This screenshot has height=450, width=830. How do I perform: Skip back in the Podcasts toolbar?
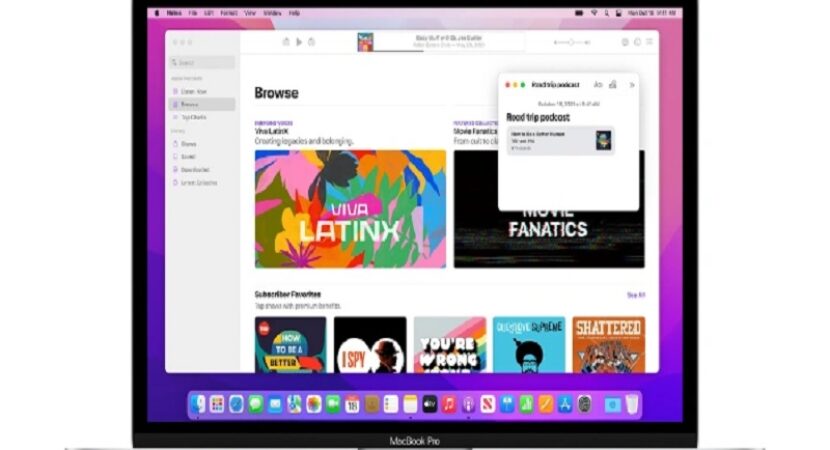(286, 42)
